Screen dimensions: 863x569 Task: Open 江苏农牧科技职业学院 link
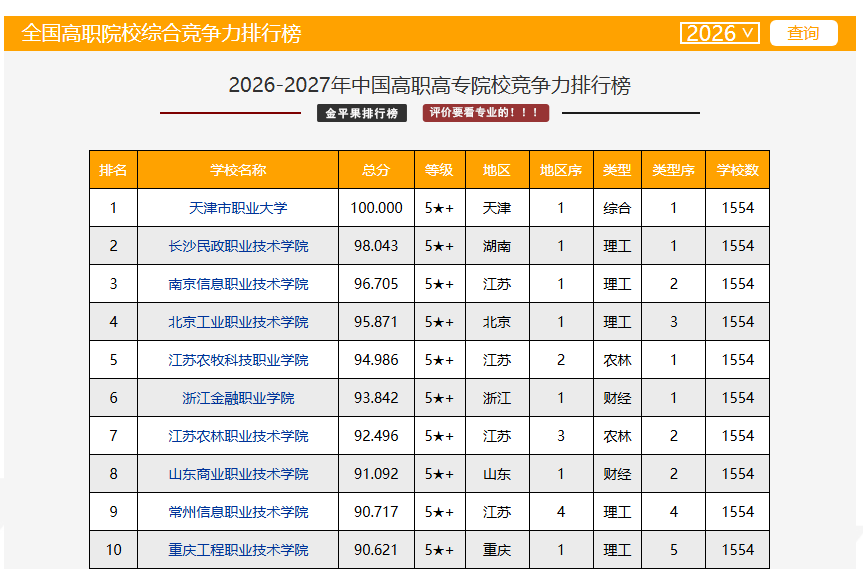[238, 360]
